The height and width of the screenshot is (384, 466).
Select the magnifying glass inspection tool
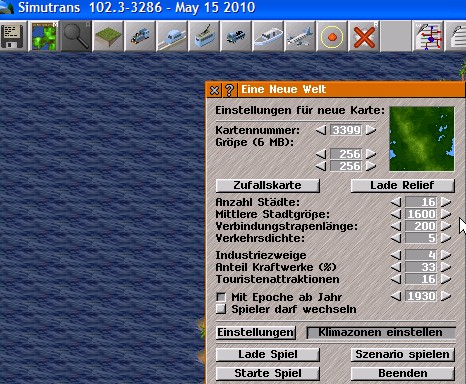point(76,36)
